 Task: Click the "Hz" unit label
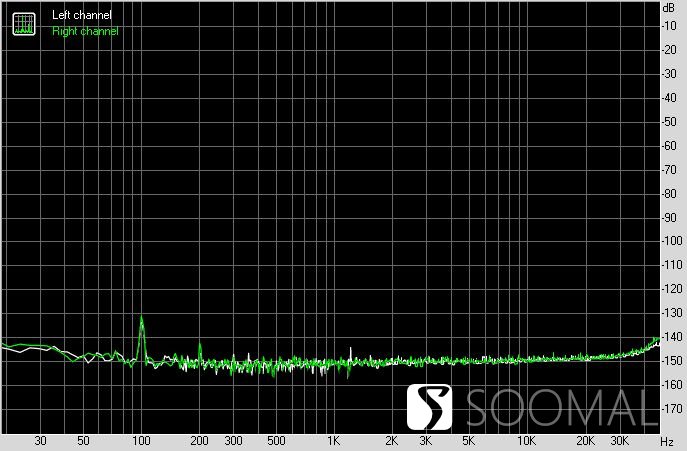pos(667,441)
